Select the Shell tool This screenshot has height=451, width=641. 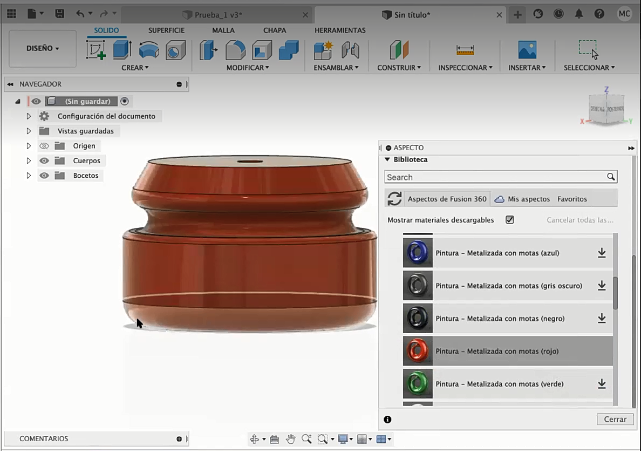(262, 50)
